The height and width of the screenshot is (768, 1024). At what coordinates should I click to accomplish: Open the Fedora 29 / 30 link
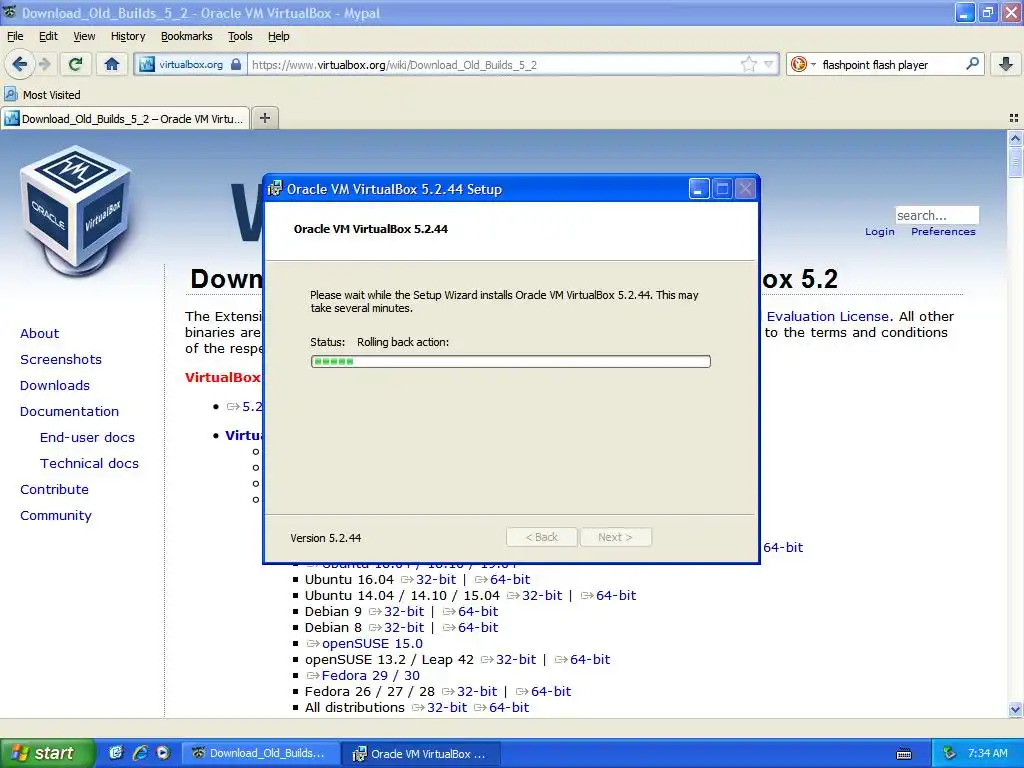370,676
